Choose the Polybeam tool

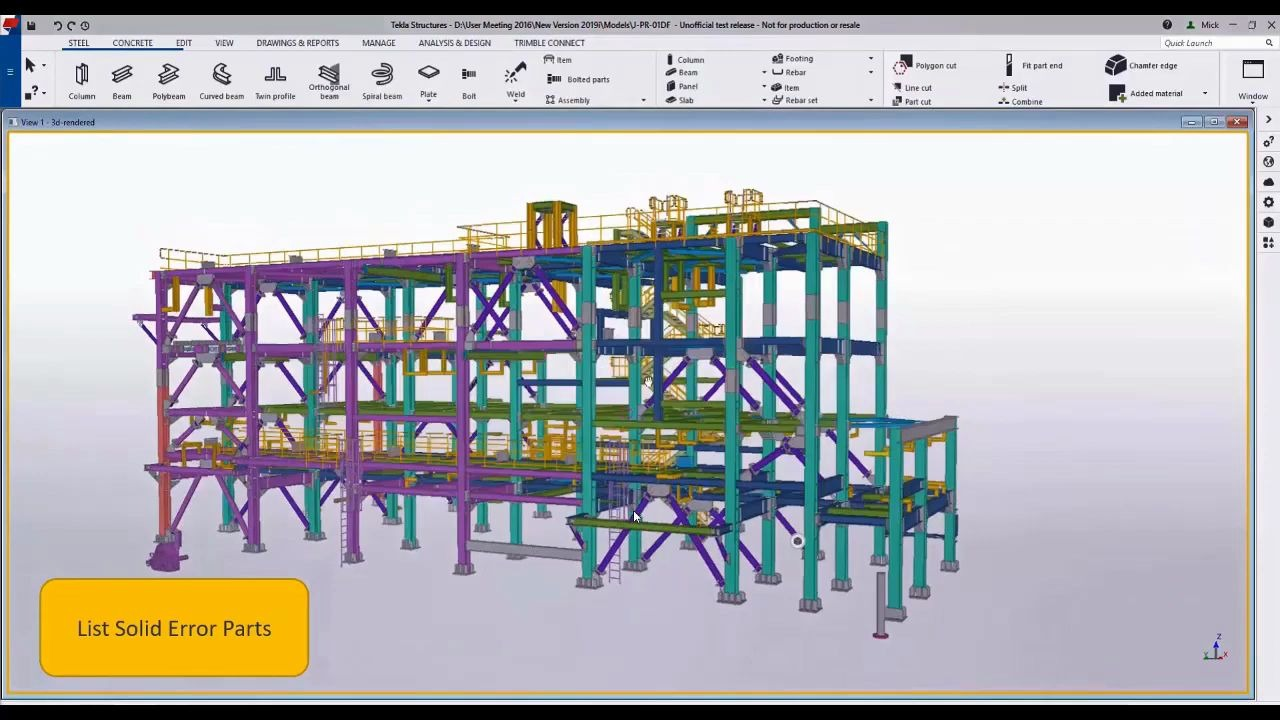pos(169,81)
